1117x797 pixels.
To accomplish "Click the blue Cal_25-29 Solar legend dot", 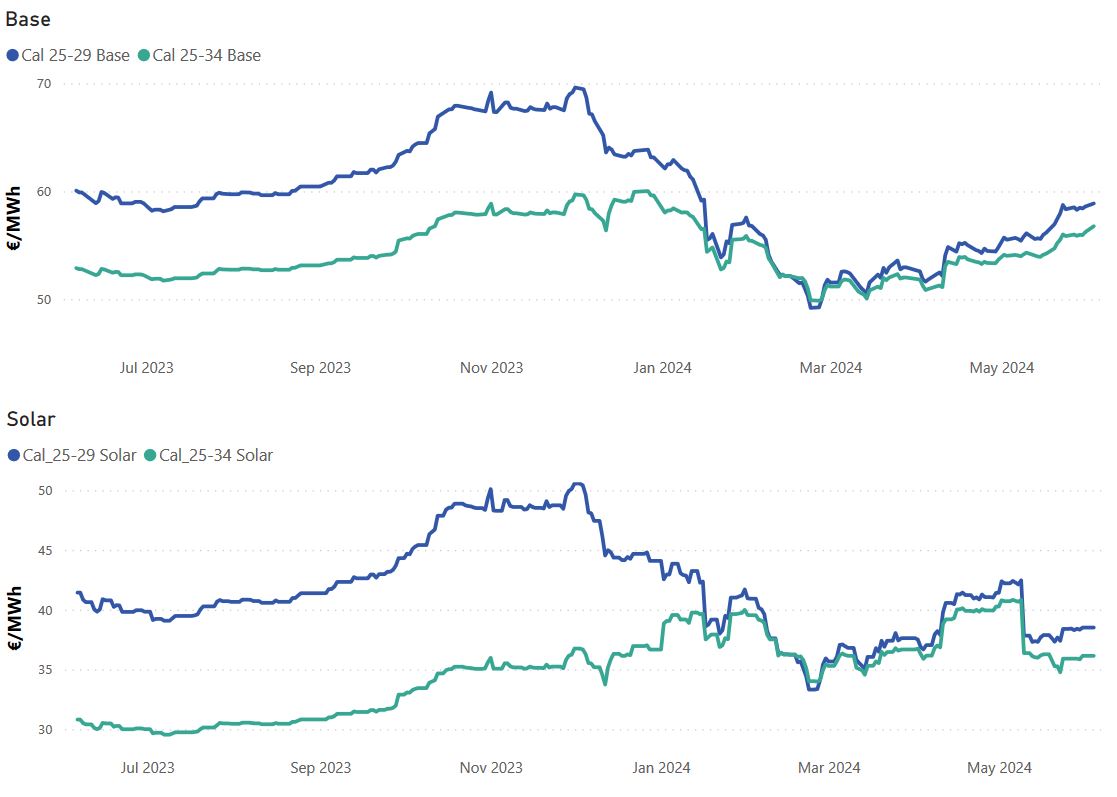I will 13,455.
